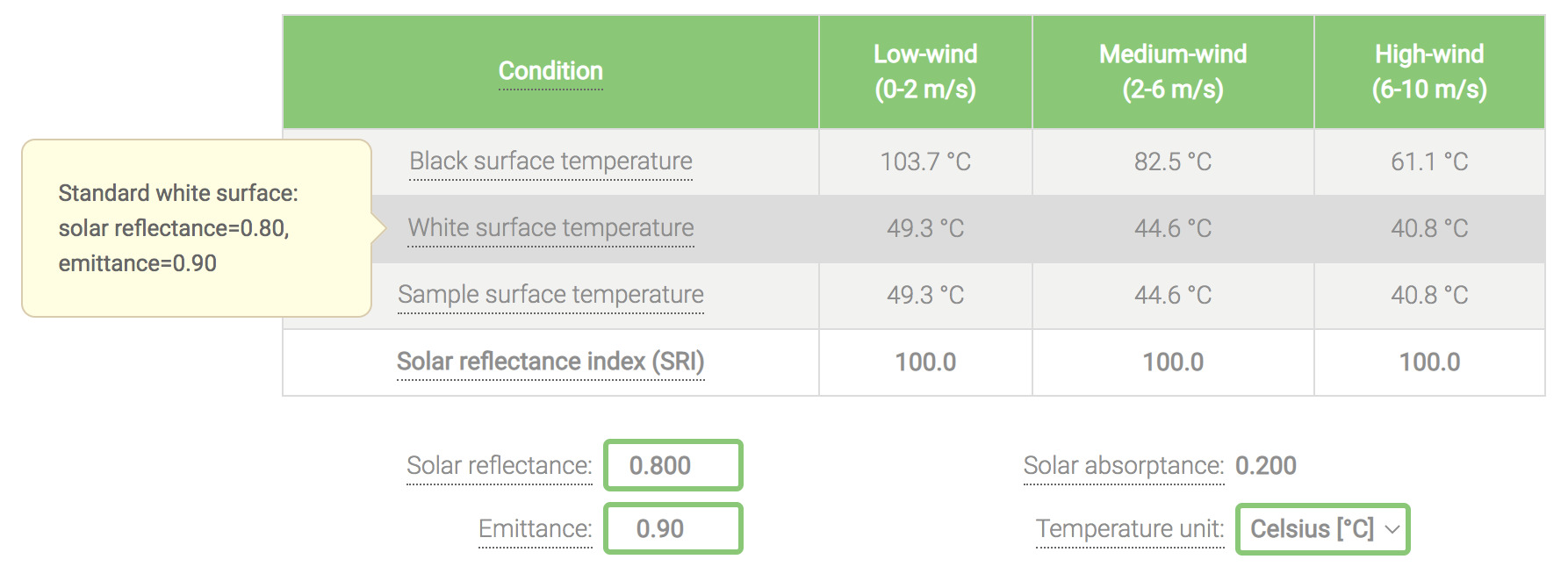
Task: Click the White surface temperature label
Action: [550, 228]
